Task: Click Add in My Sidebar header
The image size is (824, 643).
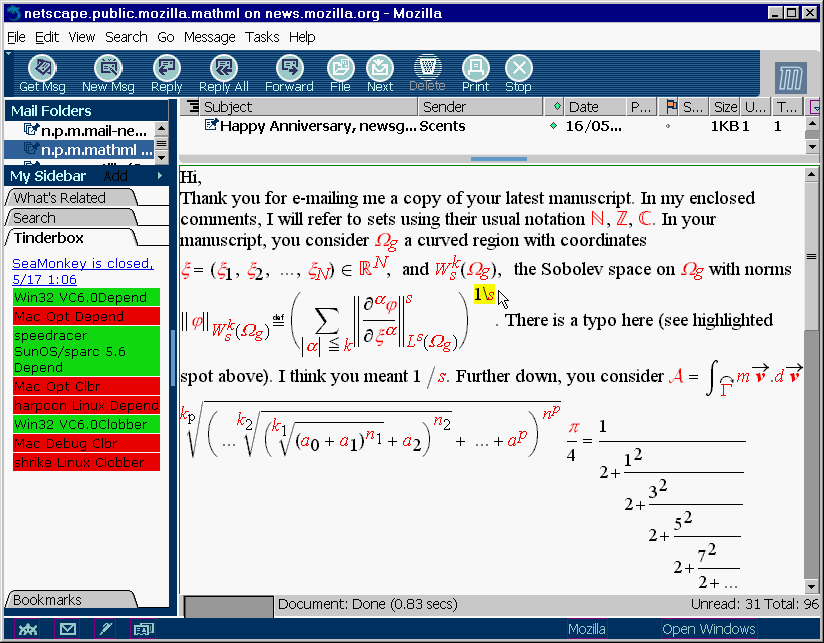Action: tap(116, 176)
